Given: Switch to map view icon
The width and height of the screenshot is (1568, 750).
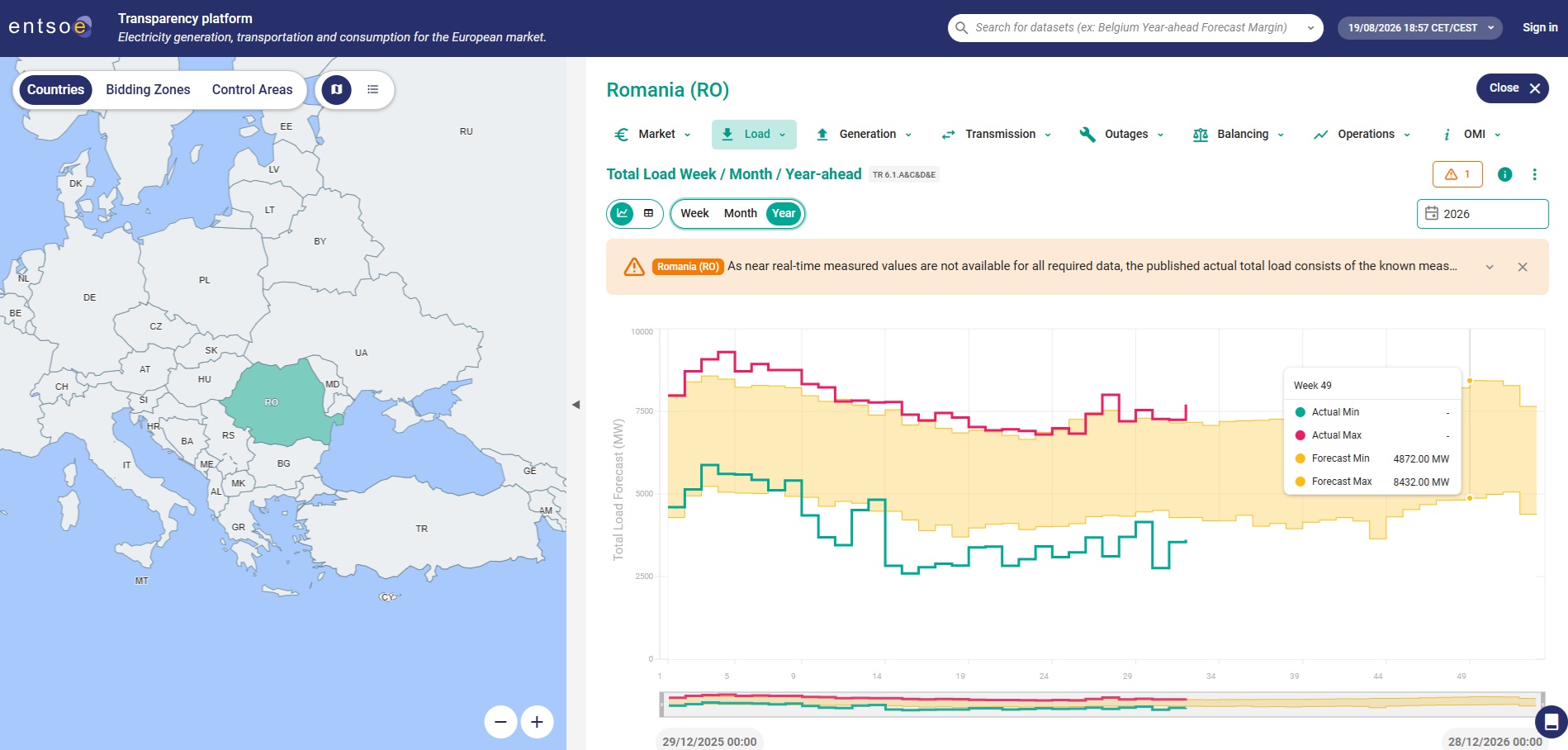Looking at the screenshot, I should point(336,89).
